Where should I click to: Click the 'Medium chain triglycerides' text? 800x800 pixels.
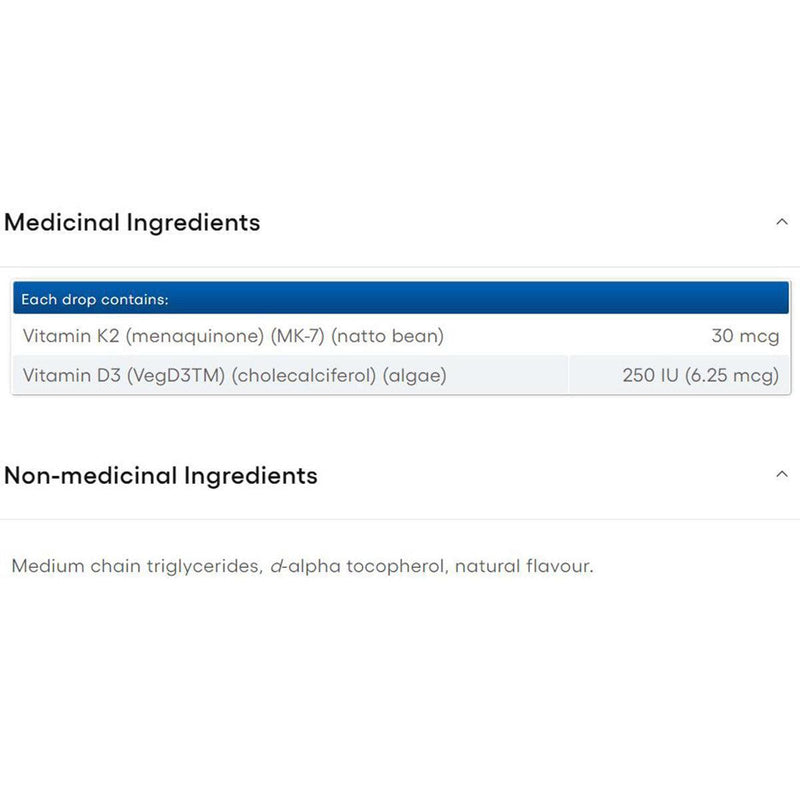coord(135,566)
